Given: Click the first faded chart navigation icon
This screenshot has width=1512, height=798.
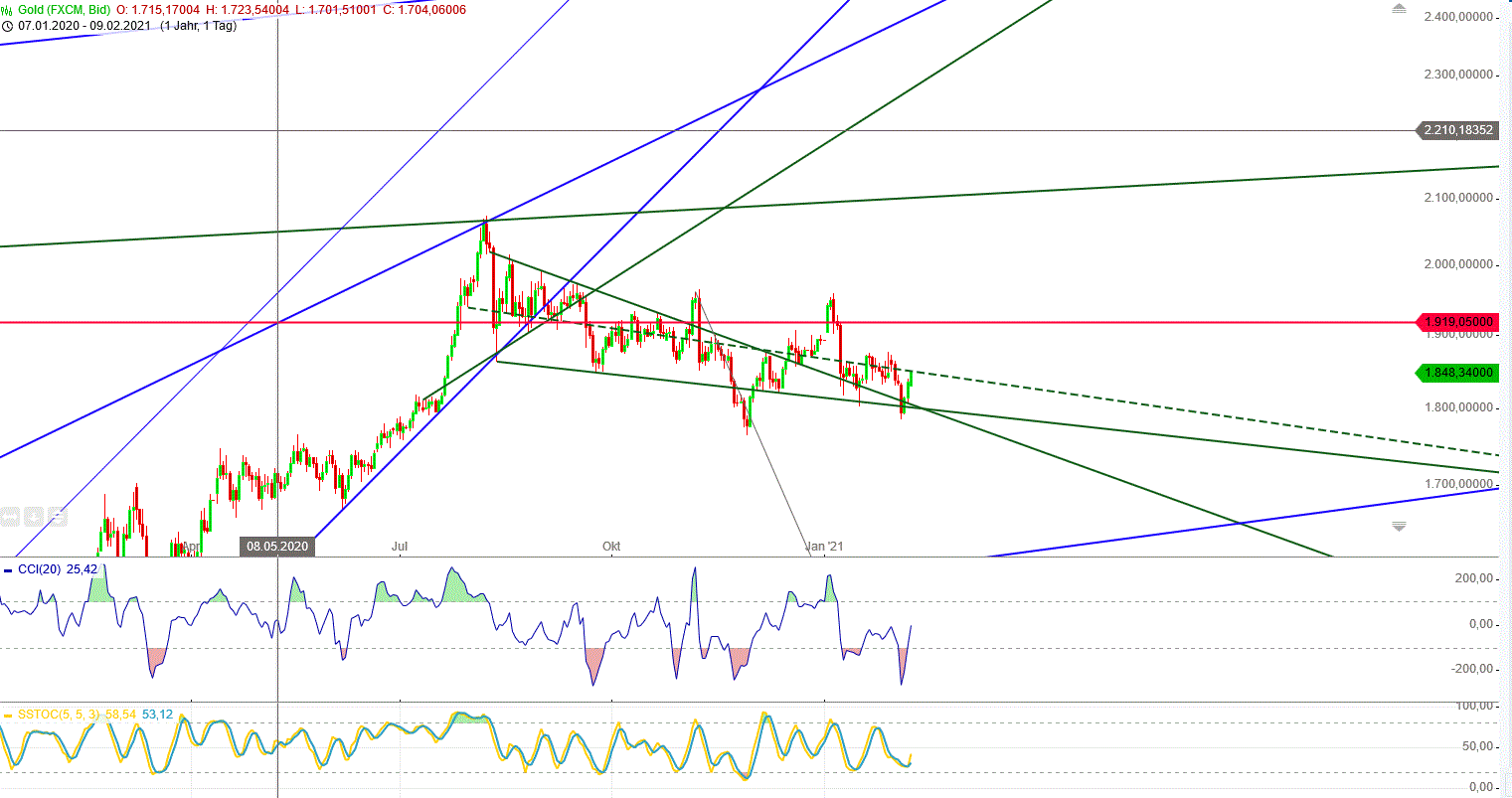Looking at the screenshot, I should (10, 517).
